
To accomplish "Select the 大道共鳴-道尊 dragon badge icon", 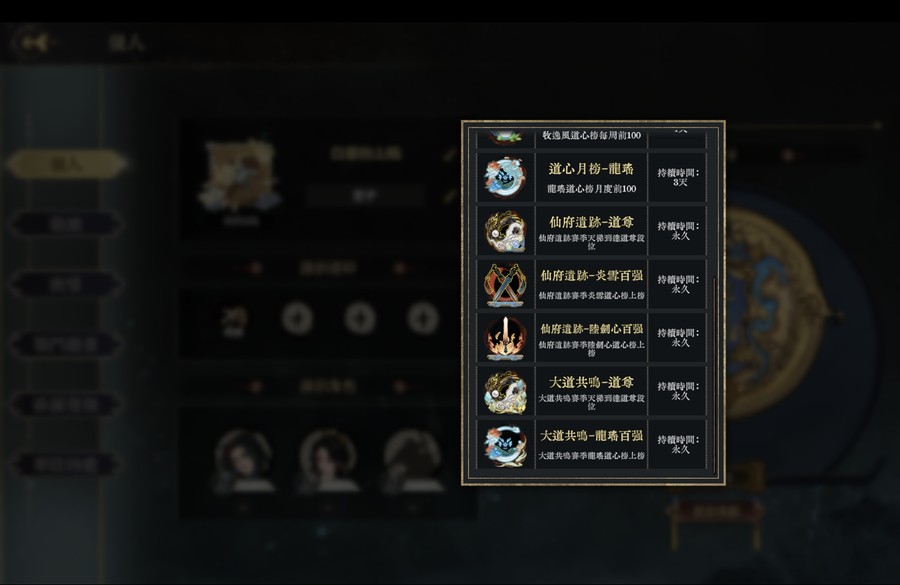I will (505, 391).
